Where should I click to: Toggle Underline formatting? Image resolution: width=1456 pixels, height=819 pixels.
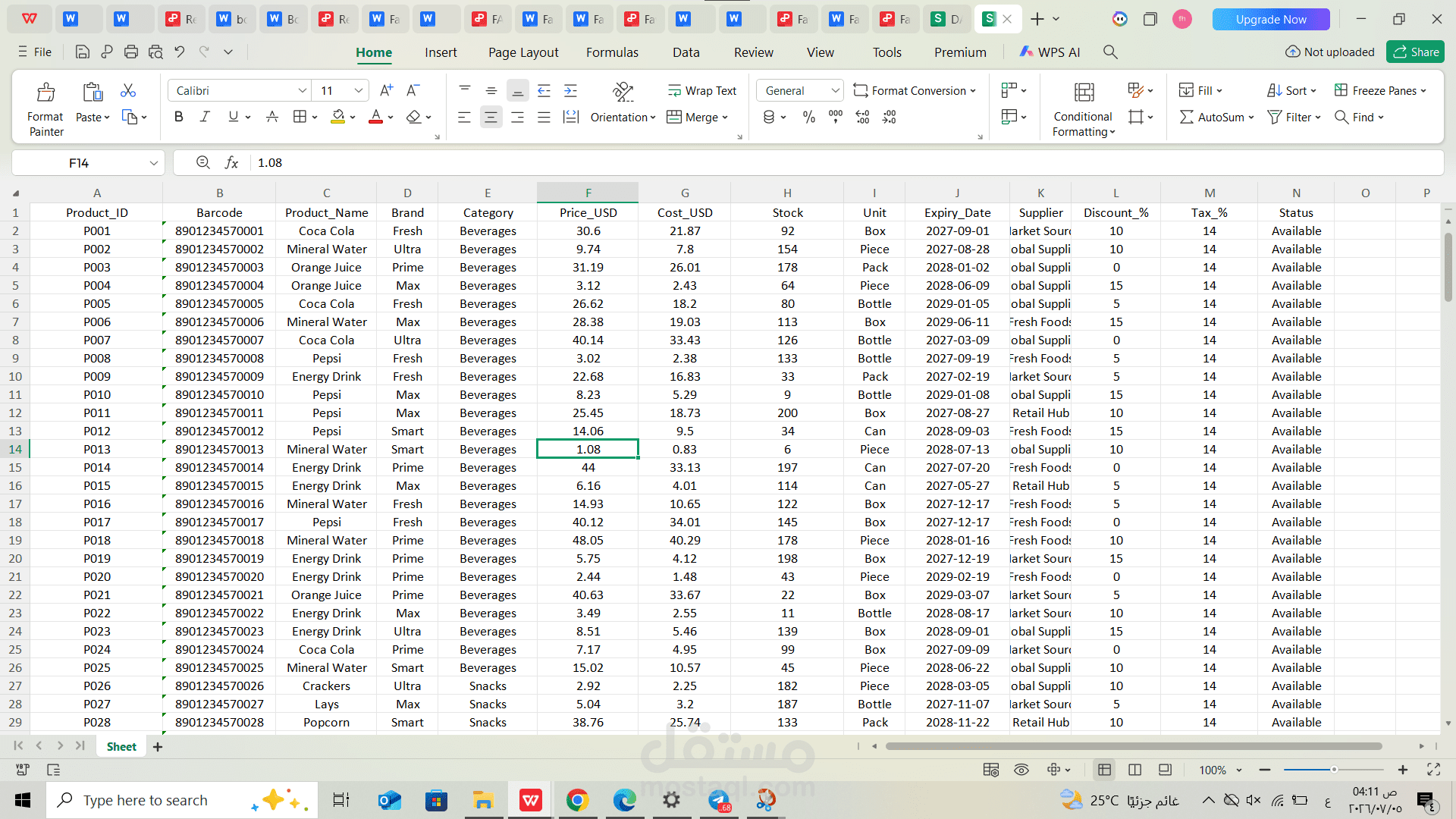[x=233, y=117]
